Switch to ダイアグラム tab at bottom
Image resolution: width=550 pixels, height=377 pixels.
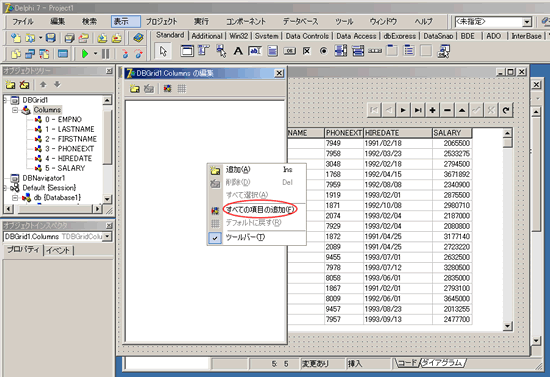pos(442,363)
